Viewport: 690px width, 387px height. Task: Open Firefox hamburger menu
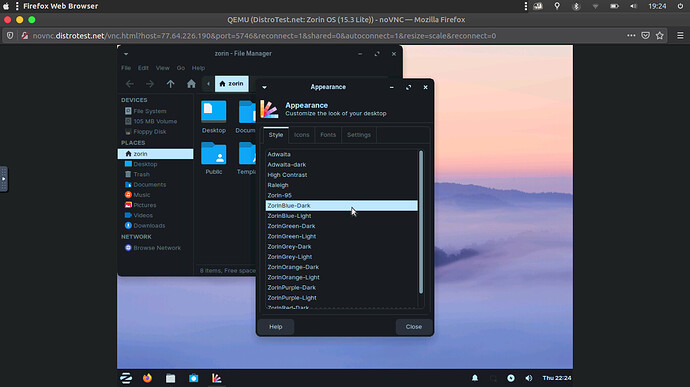point(680,36)
